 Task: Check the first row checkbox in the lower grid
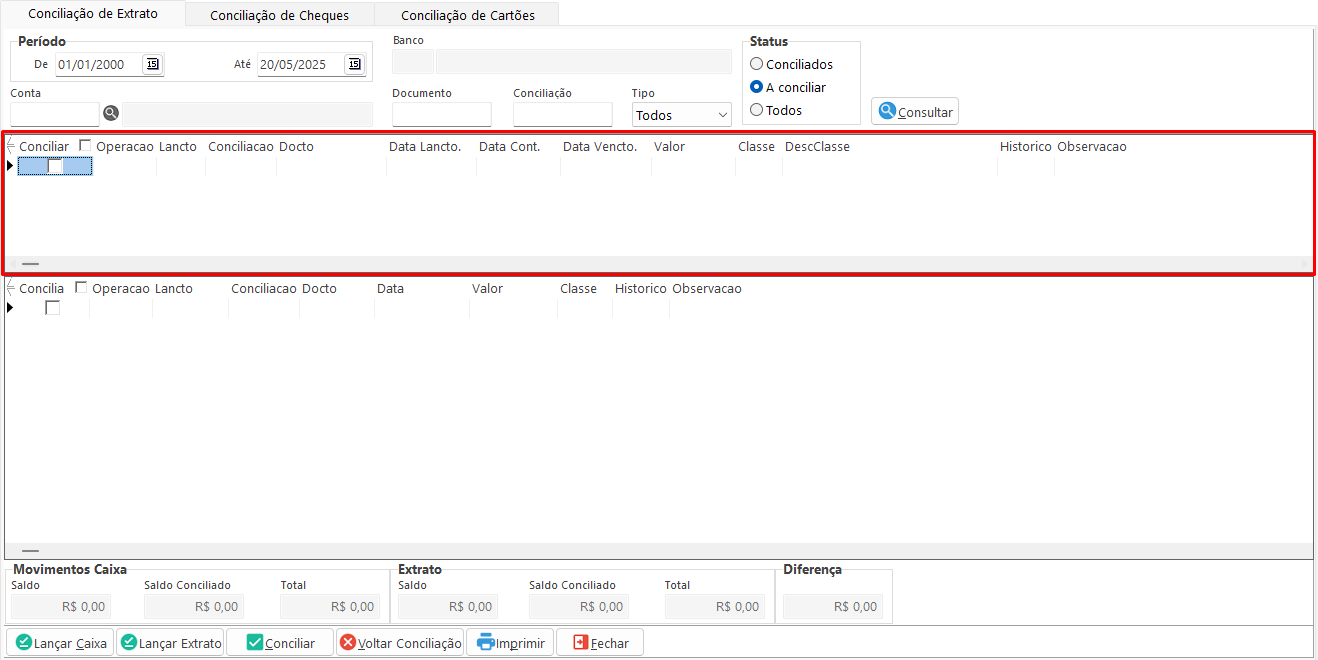click(x=53, y=308)
